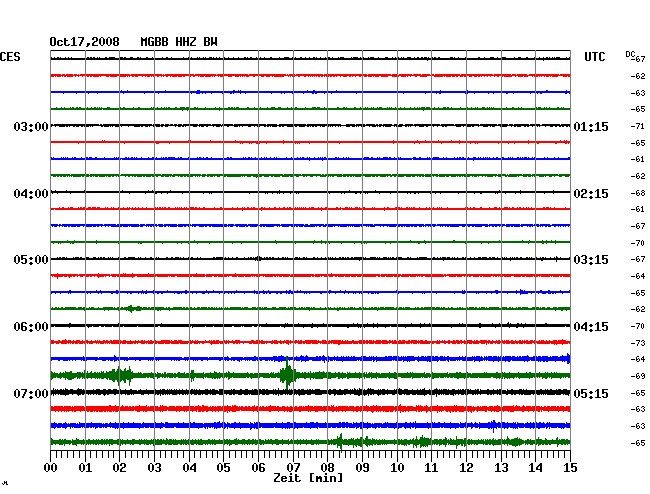This screenshot has width=650, height=494.
Task: Select minute 08 on the Zeit axis
Action: [327, 468]
